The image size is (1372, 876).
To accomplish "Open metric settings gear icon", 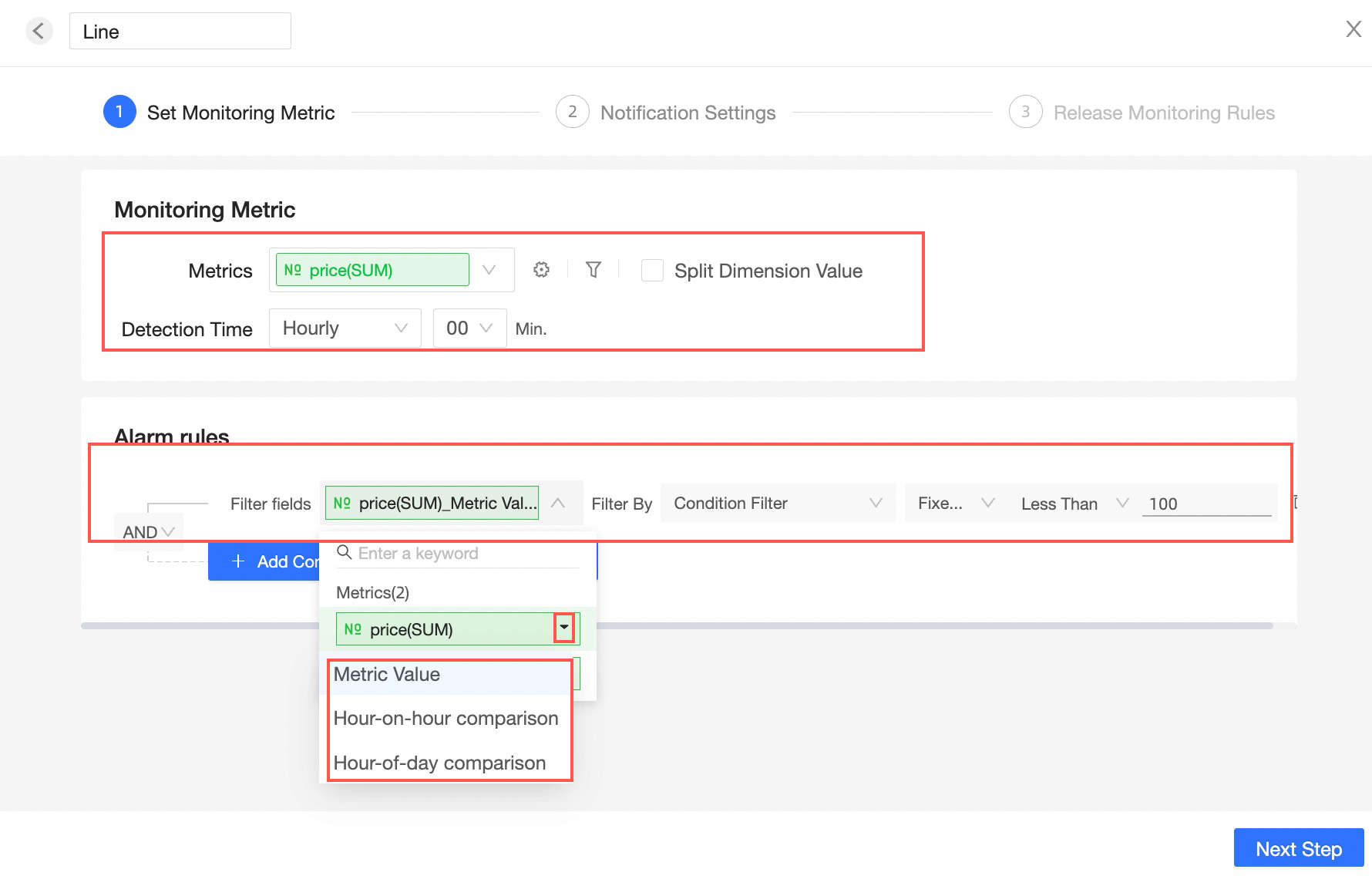I will [541, 270].
